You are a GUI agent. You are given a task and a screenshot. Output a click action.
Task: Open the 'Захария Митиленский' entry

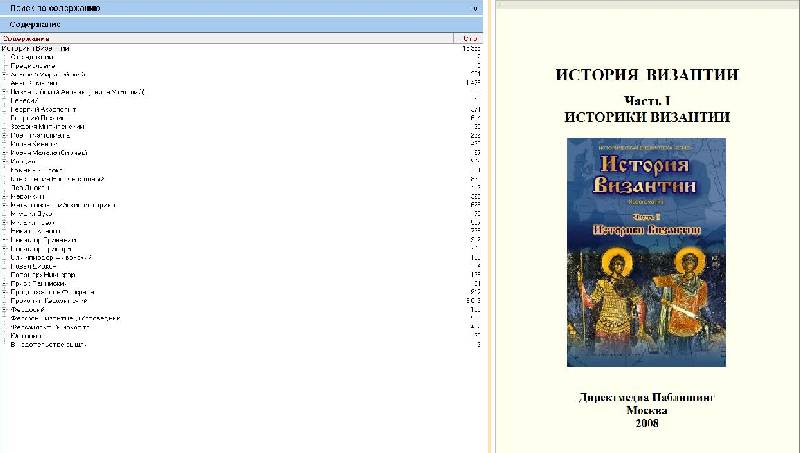47,127
